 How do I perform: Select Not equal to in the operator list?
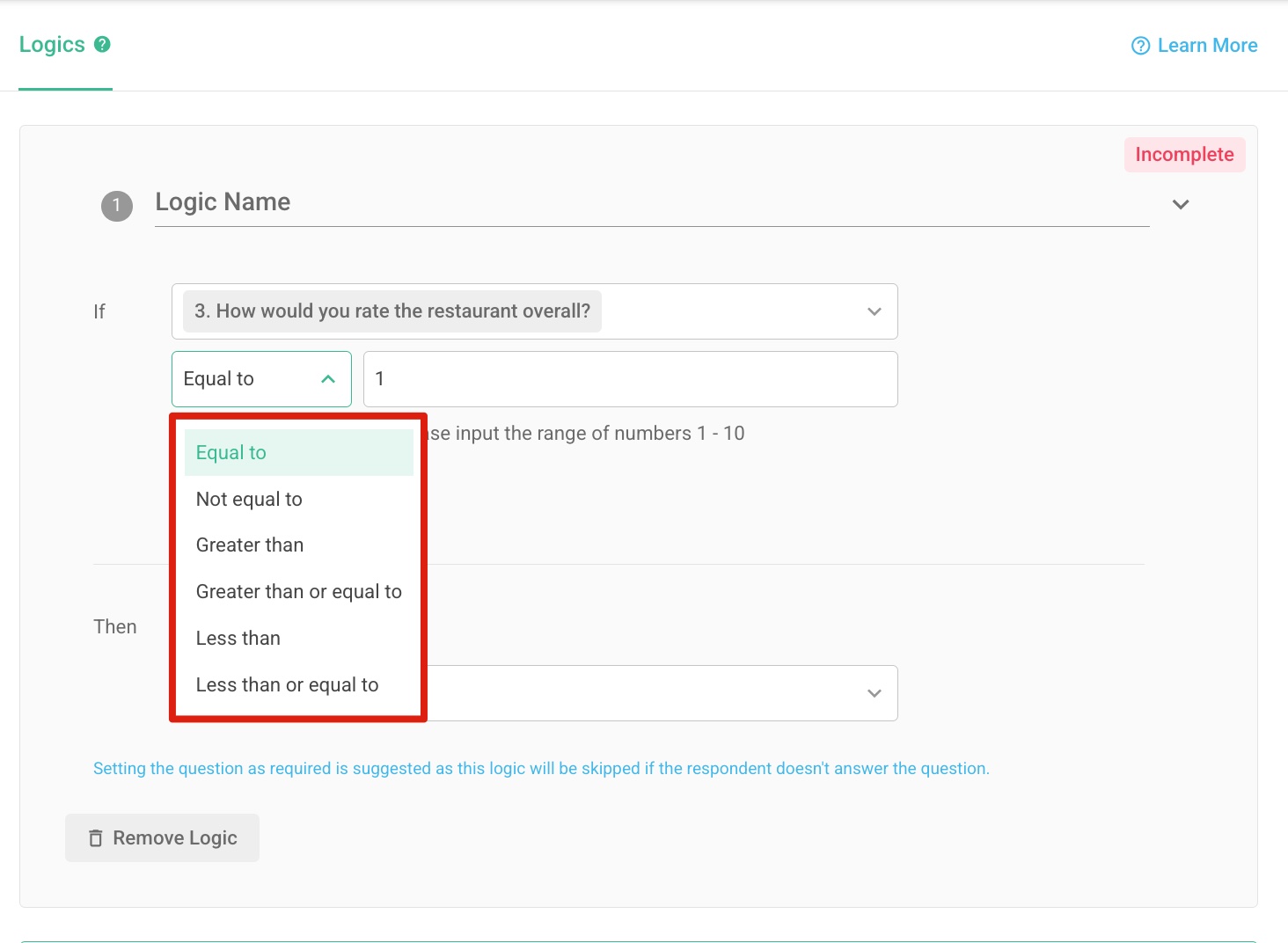pos(249,499)
